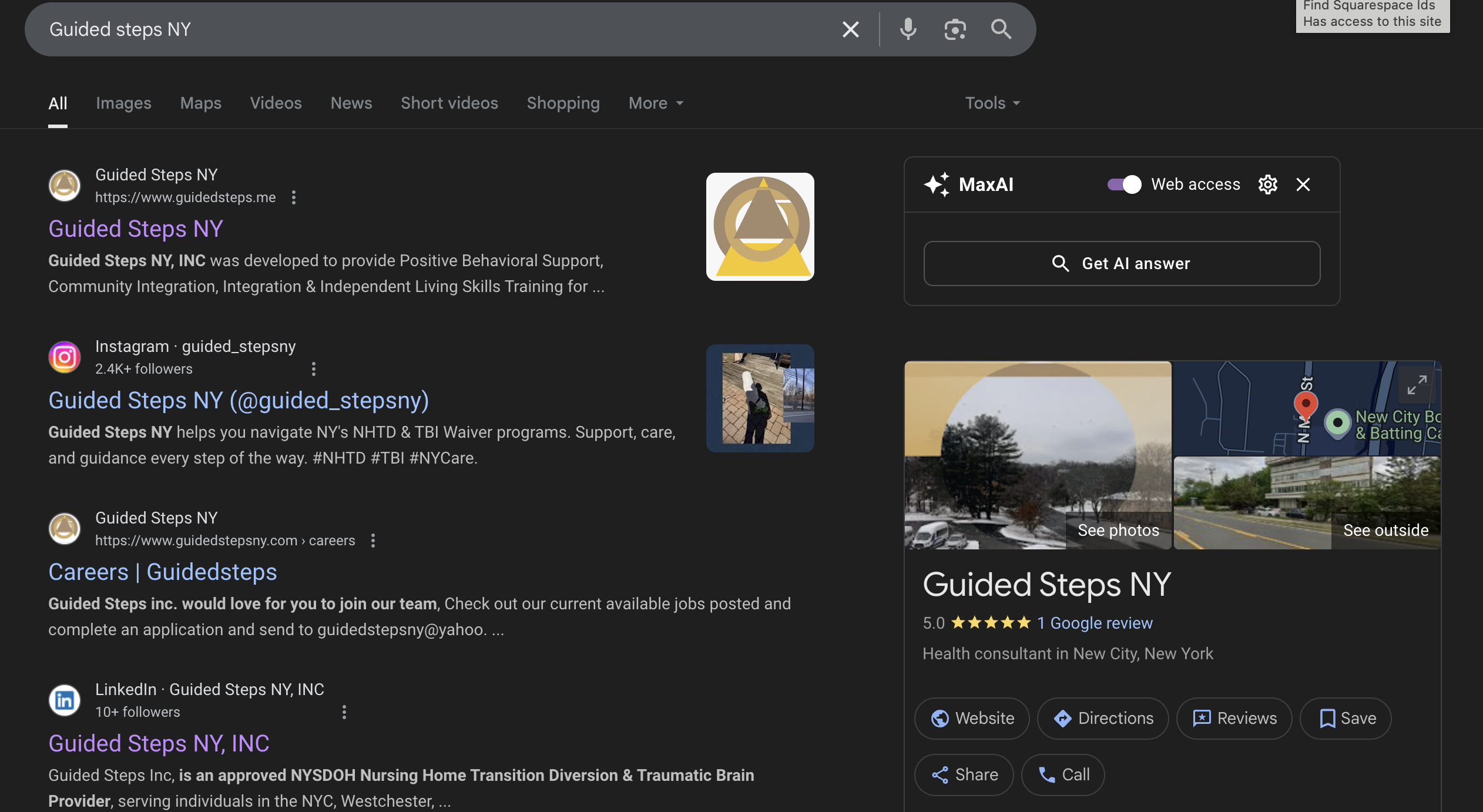The image size is (1483, 812).
Task: Clear the search box with X icon
Action: point(850,29)
